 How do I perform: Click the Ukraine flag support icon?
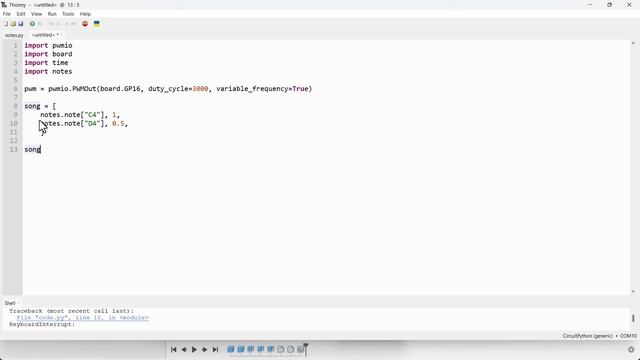[x=97, y=24]
